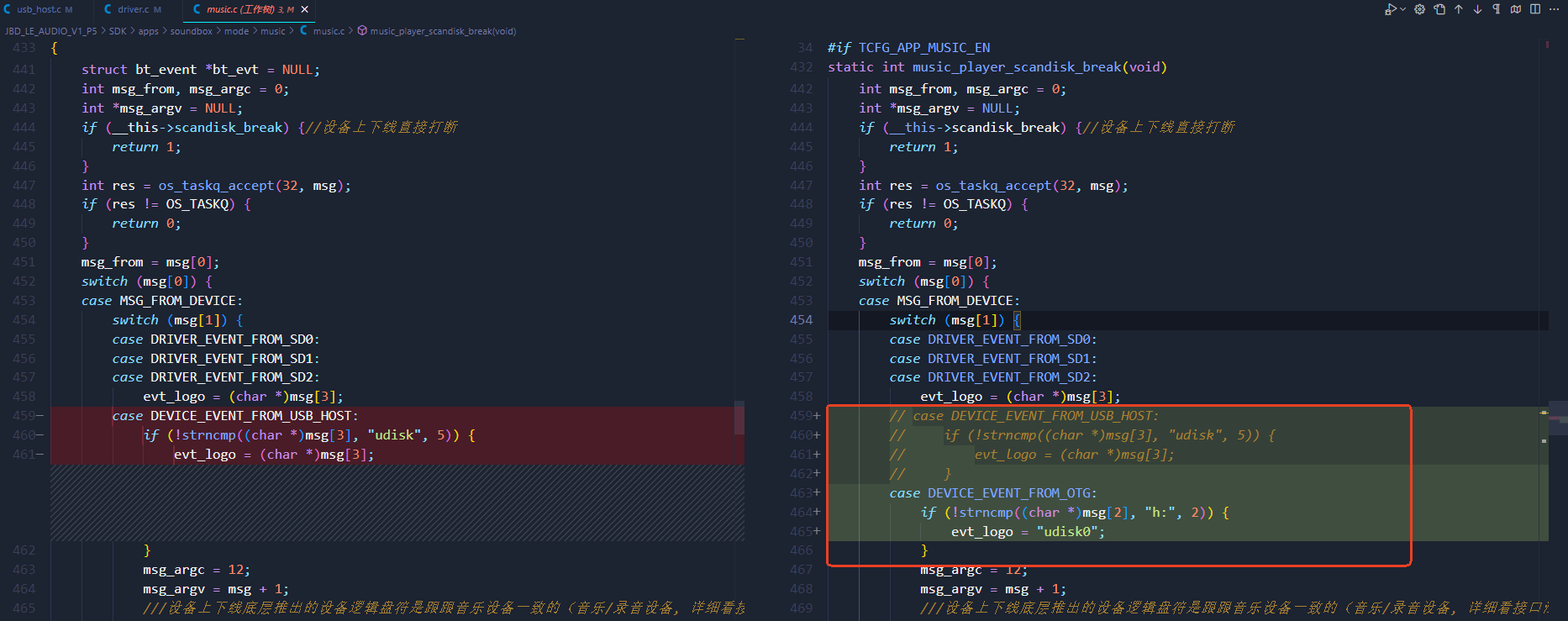1568x621 pixels.
Task: Toggle inline view split editor icon
Action: [1535, 9]
